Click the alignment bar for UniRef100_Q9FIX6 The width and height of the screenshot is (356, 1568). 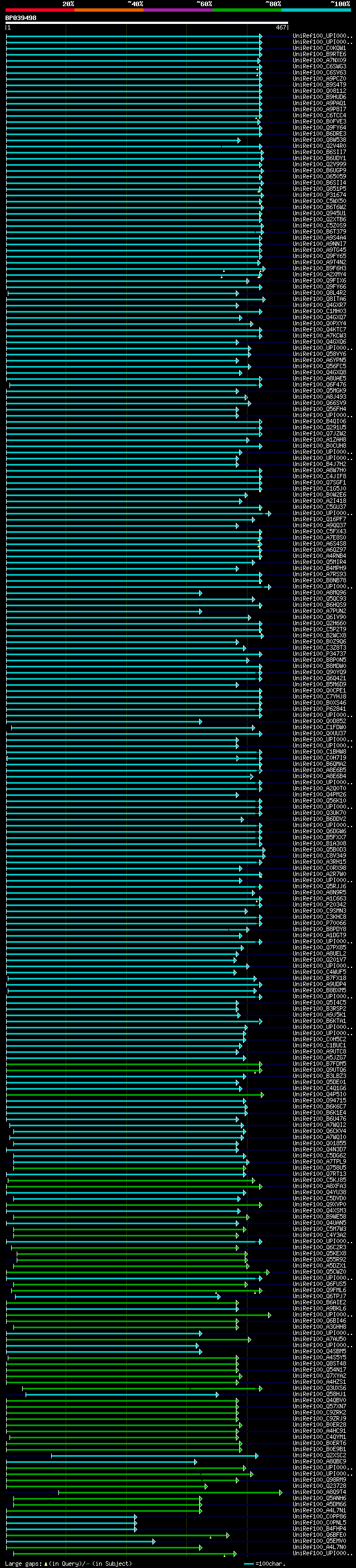pos(128,280)
